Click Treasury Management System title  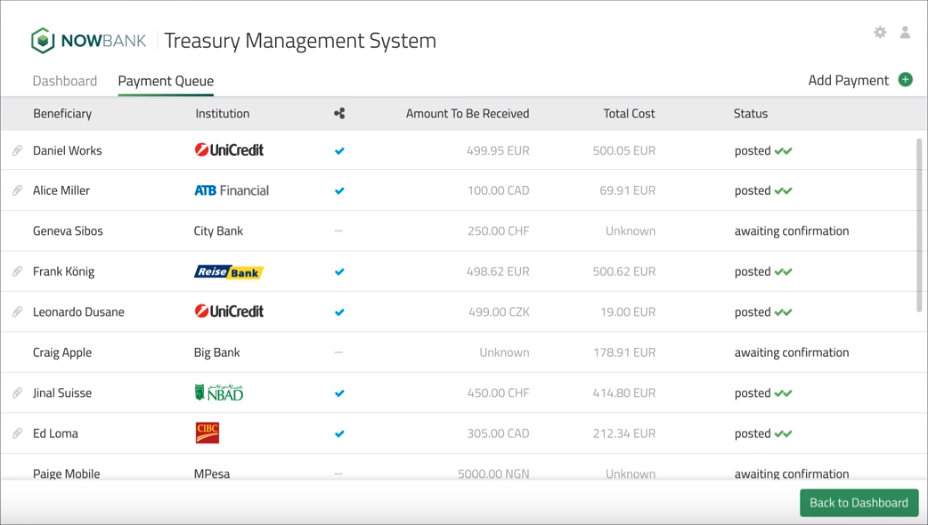pyautogui.click(x=300, y=41)
